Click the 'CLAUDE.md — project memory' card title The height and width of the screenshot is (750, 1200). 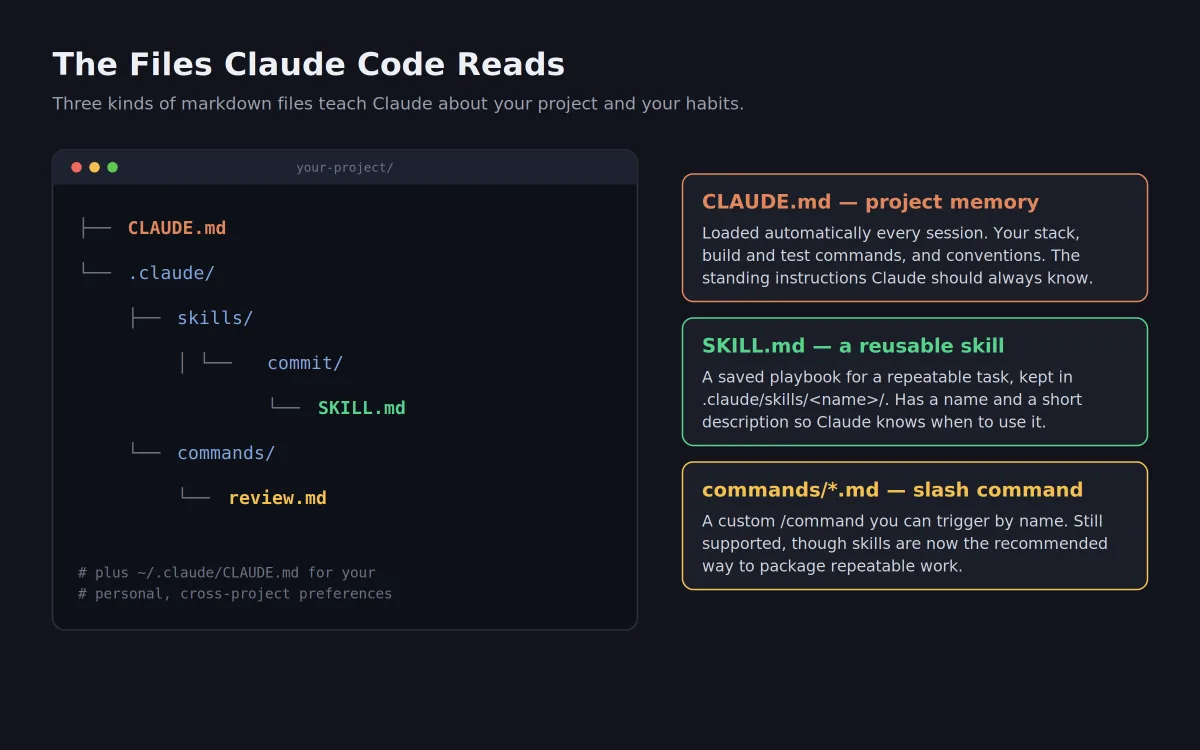pyautogui.click(x=870, y=202)
